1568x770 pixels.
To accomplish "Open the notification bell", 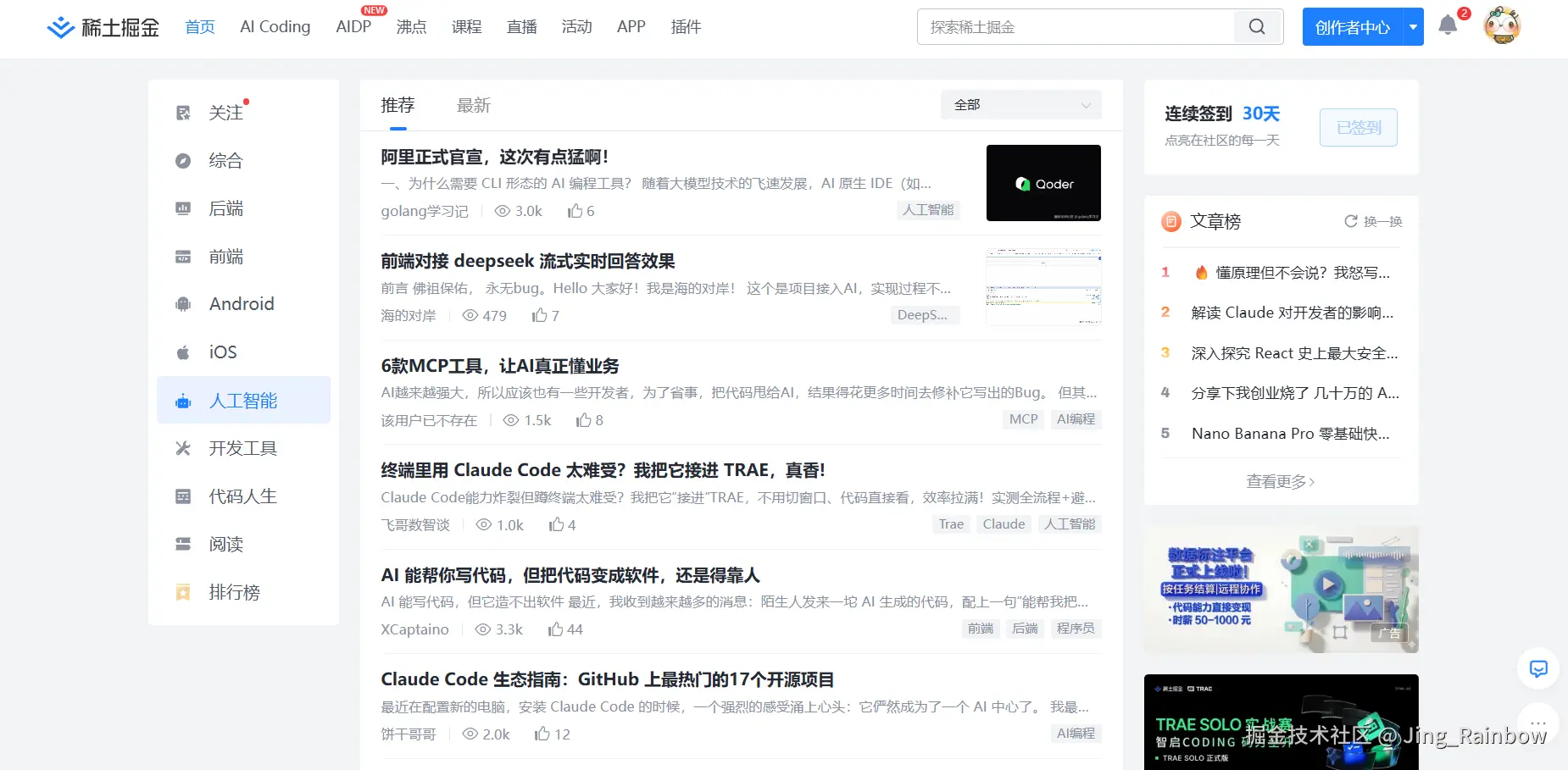I will coord(1448,25).
